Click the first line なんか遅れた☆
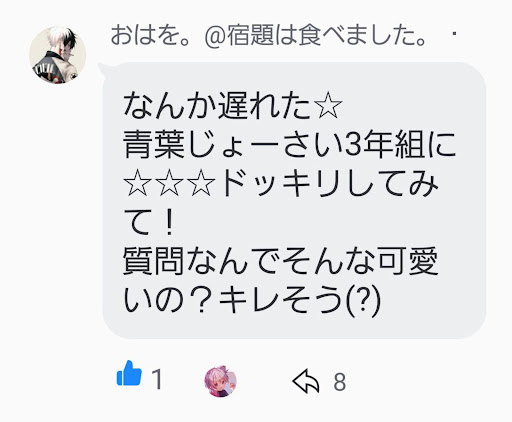 coord(233,106)
